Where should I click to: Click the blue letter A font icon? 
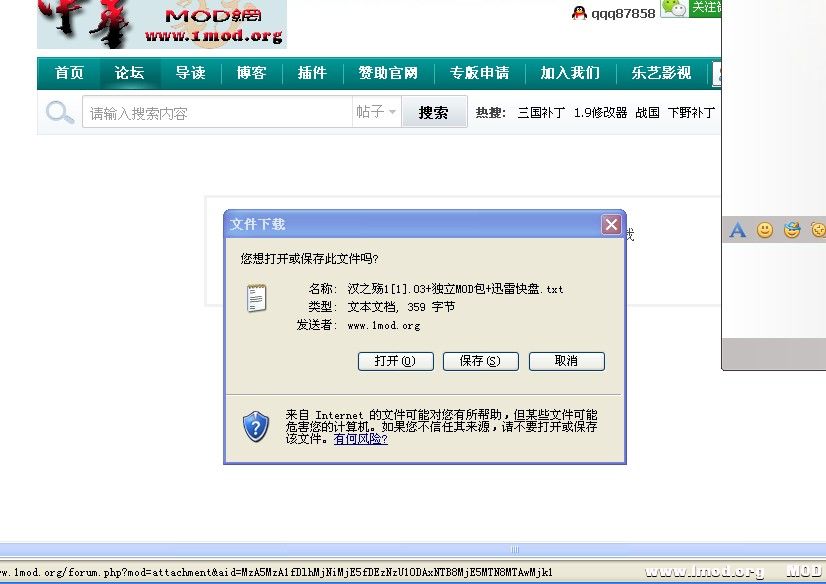pos(736,230)
